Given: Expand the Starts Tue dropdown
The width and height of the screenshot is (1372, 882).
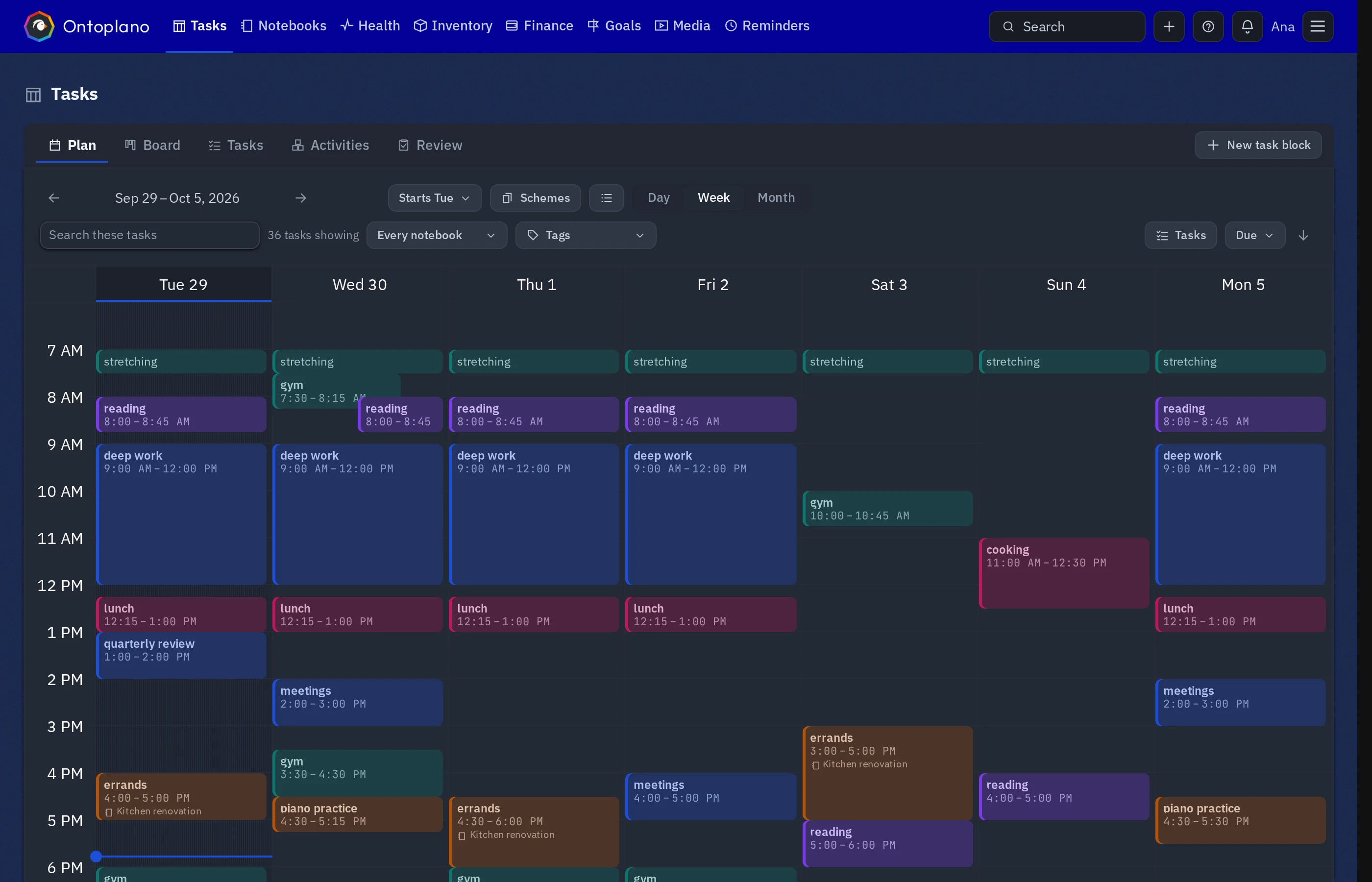Looking at the screenshot, I should pos(435,198).
